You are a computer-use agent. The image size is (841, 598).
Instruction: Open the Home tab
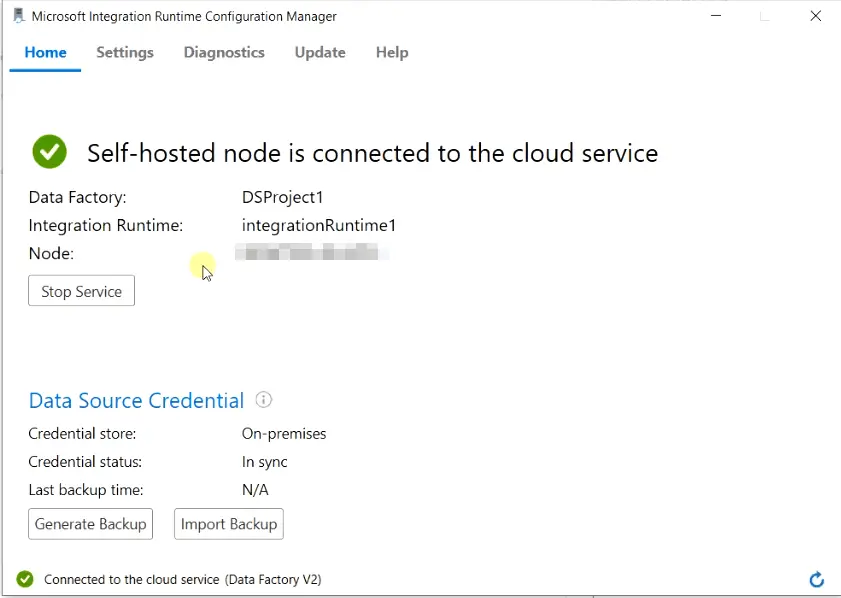click(x=46, y=53)
